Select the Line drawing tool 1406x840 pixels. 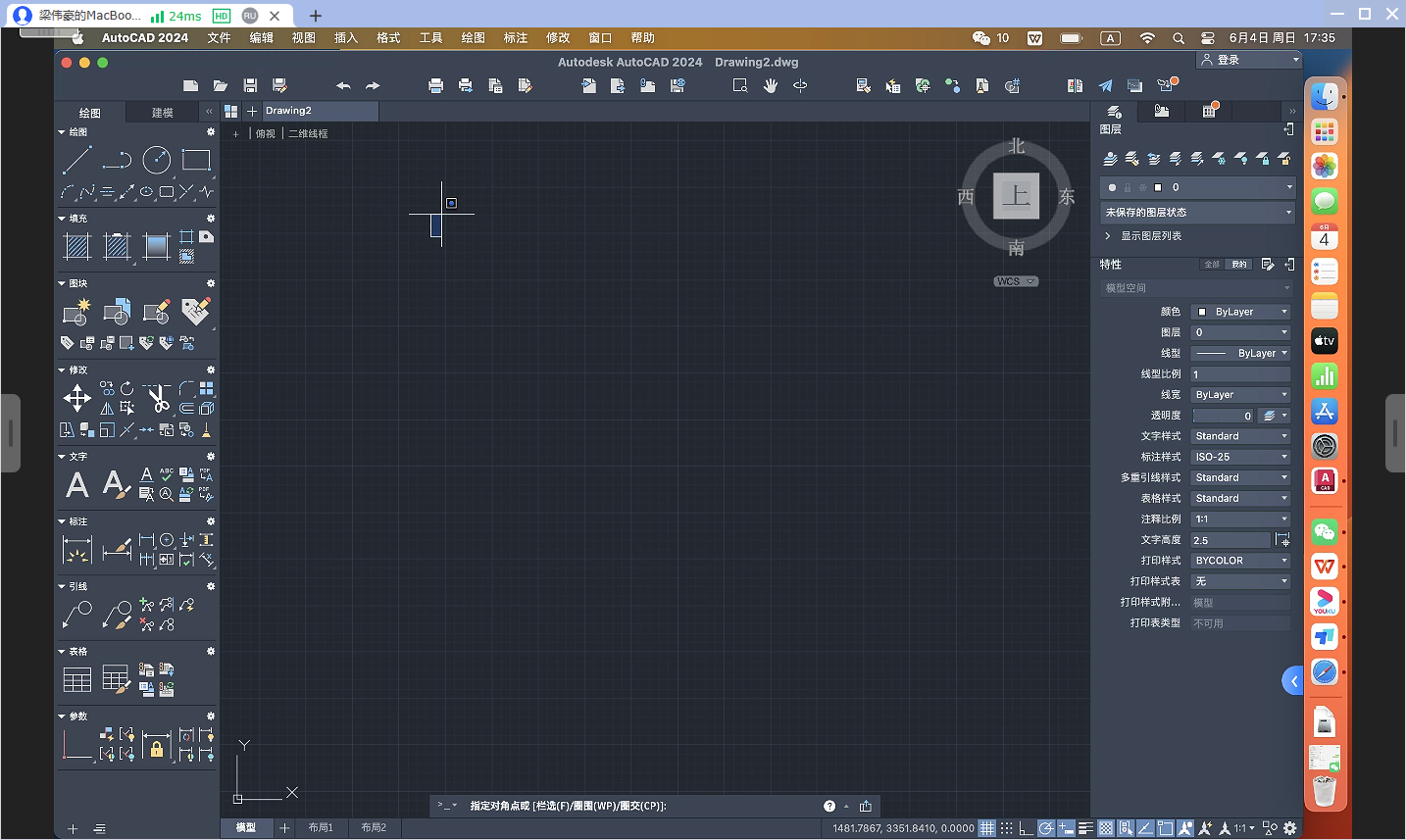coord(76,159)
